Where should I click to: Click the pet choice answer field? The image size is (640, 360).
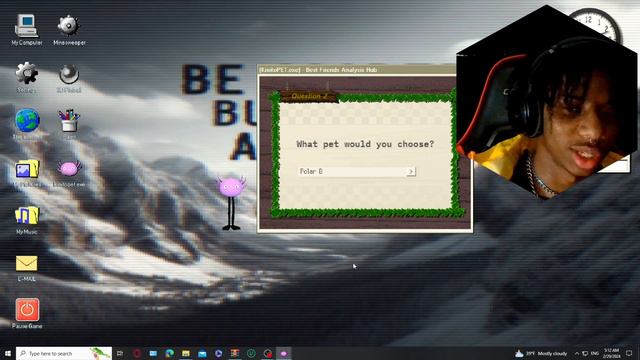point(357,171)
